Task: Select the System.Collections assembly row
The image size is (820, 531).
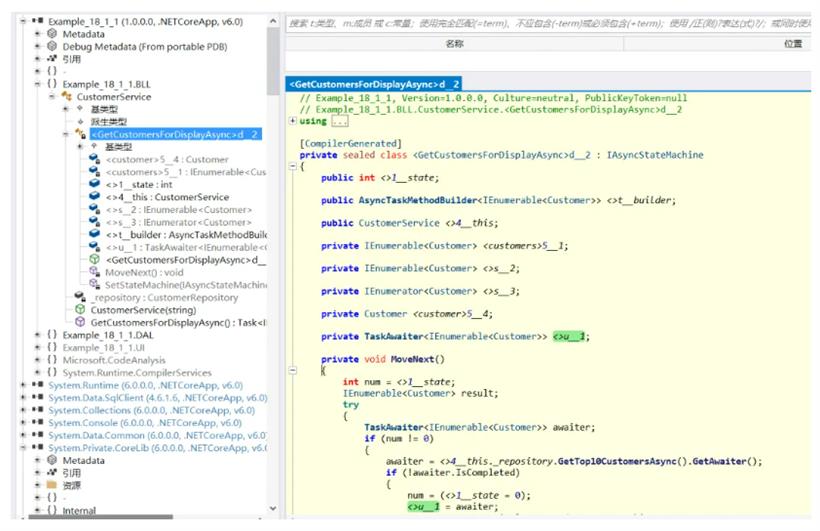Action: [152, 410]
